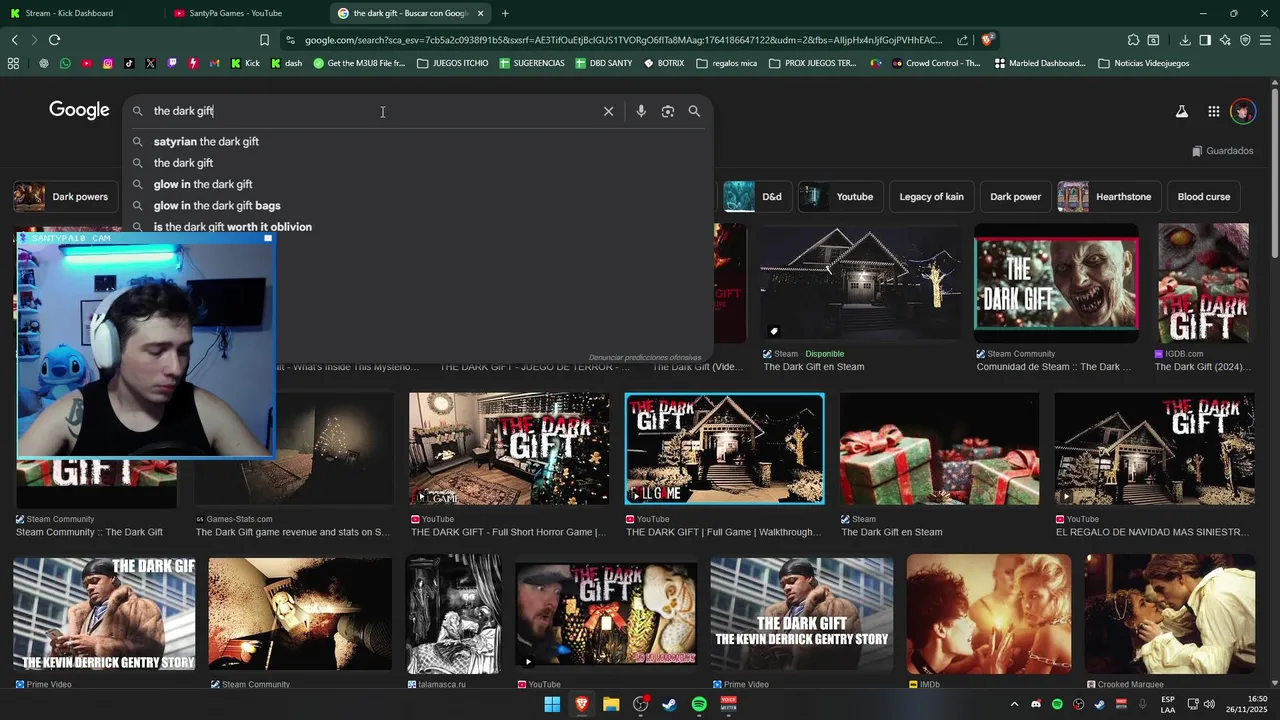Viewport: 1280px width, 720px height.
Task: Open browser downloads icon
Action: coord(1185,40)
